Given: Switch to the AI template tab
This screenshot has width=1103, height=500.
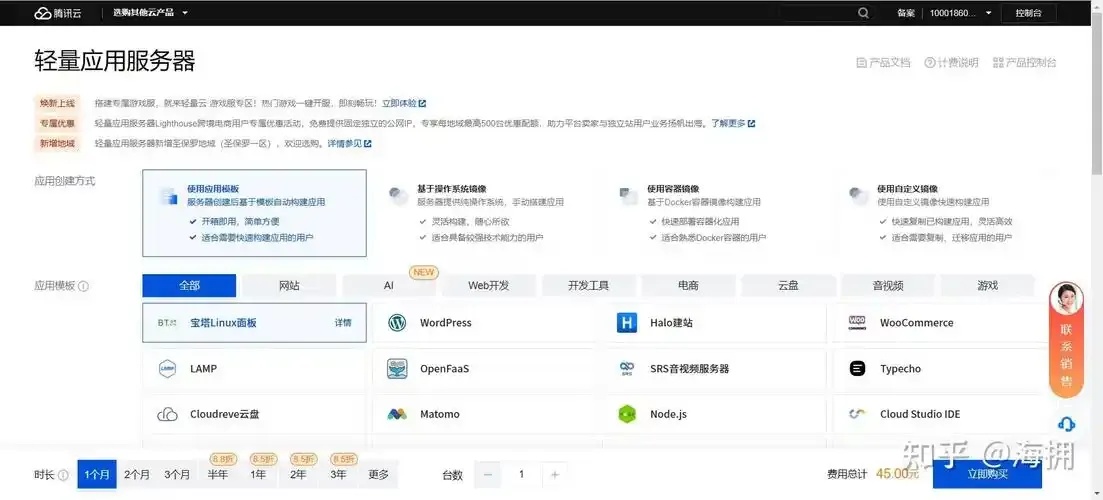Looking at the screenshot, I should pos(389,286).
